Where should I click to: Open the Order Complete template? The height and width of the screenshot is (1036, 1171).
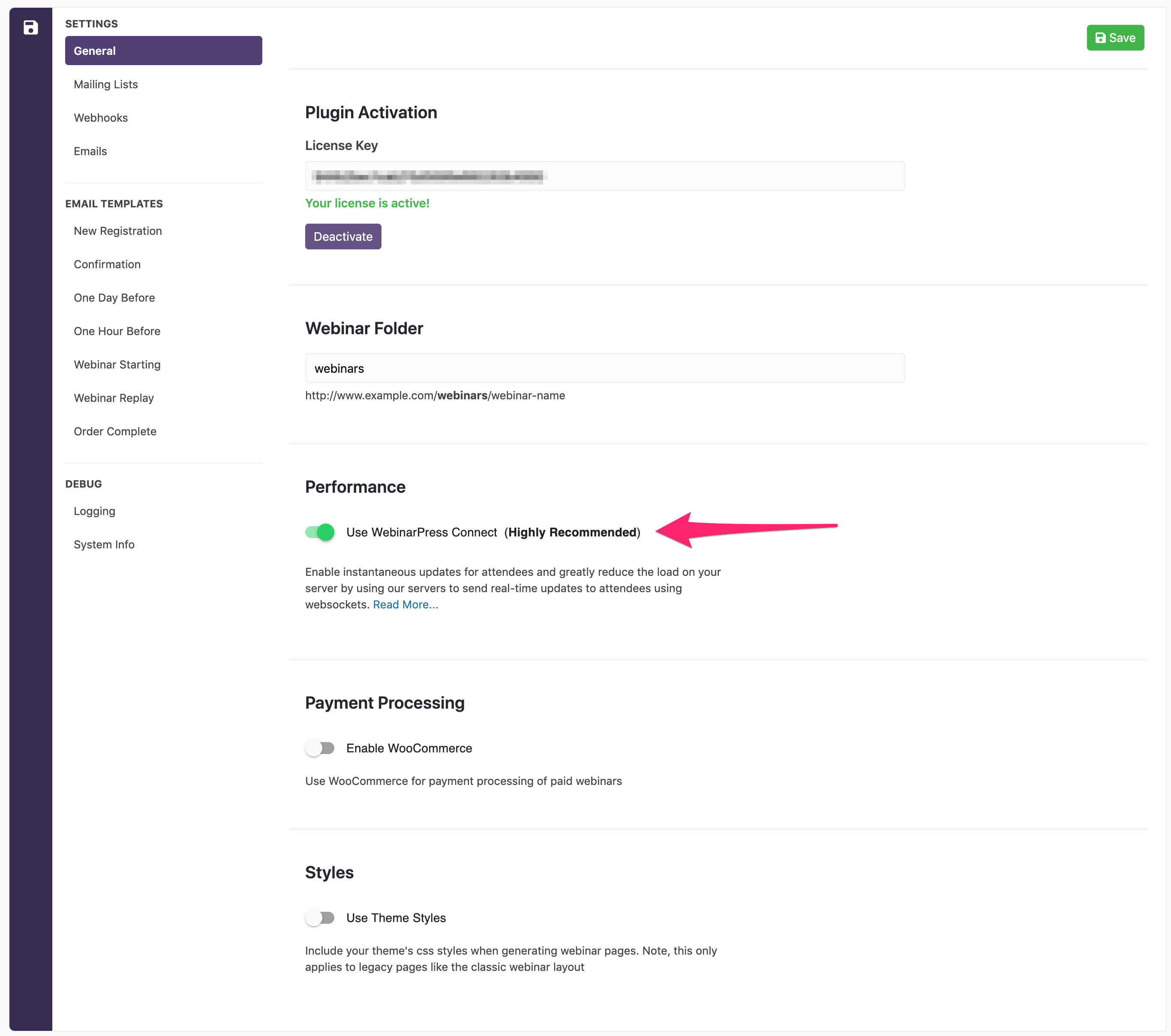[115, 431]
